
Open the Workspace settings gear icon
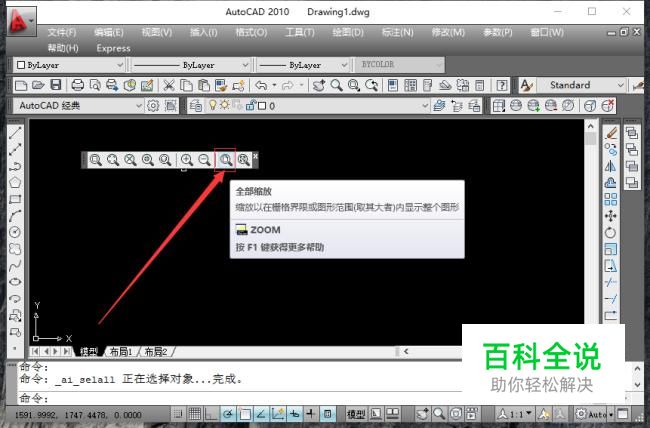click(x=153, y=106)
